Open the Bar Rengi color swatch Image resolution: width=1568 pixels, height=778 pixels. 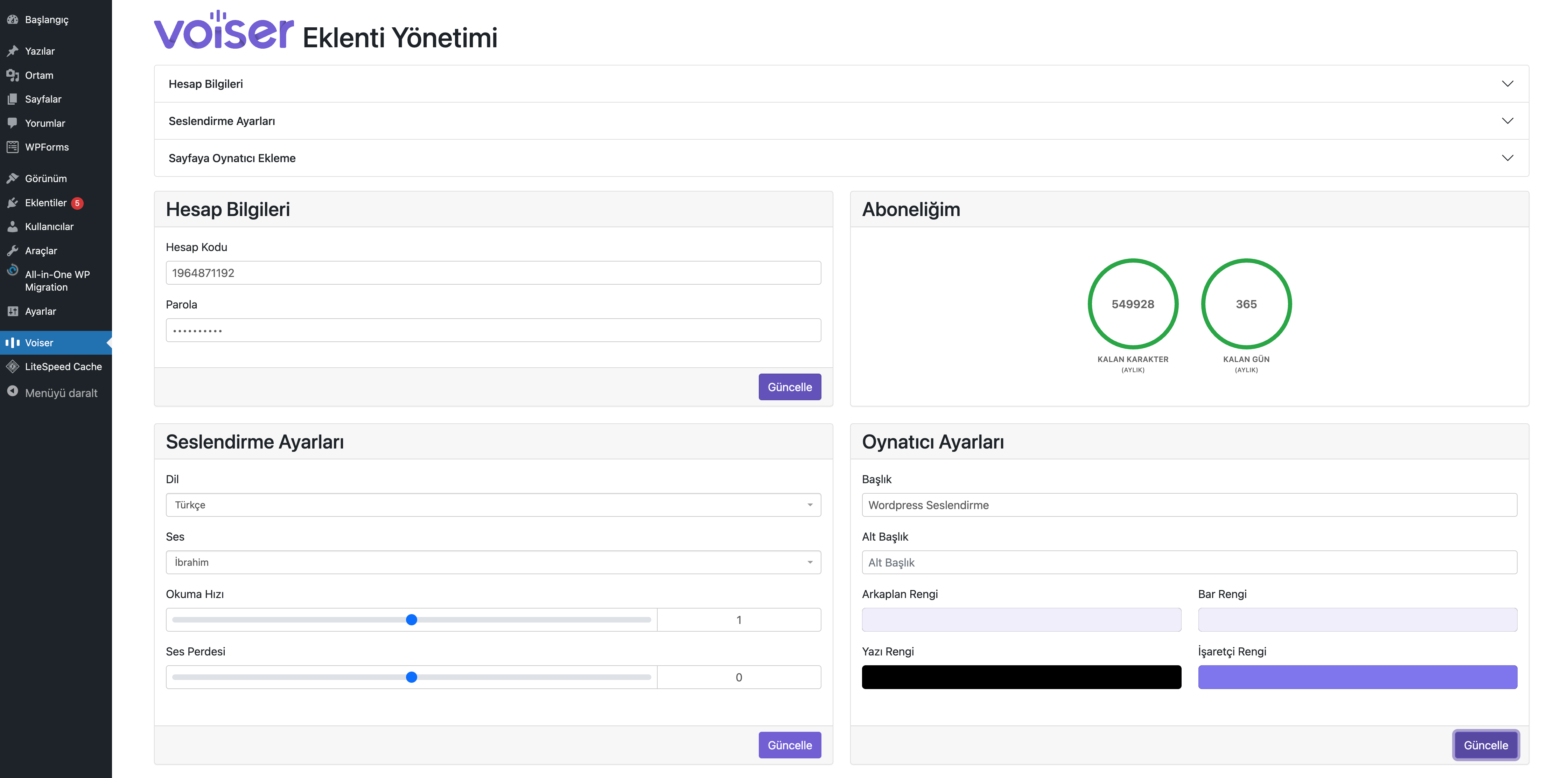[1357, 620]
